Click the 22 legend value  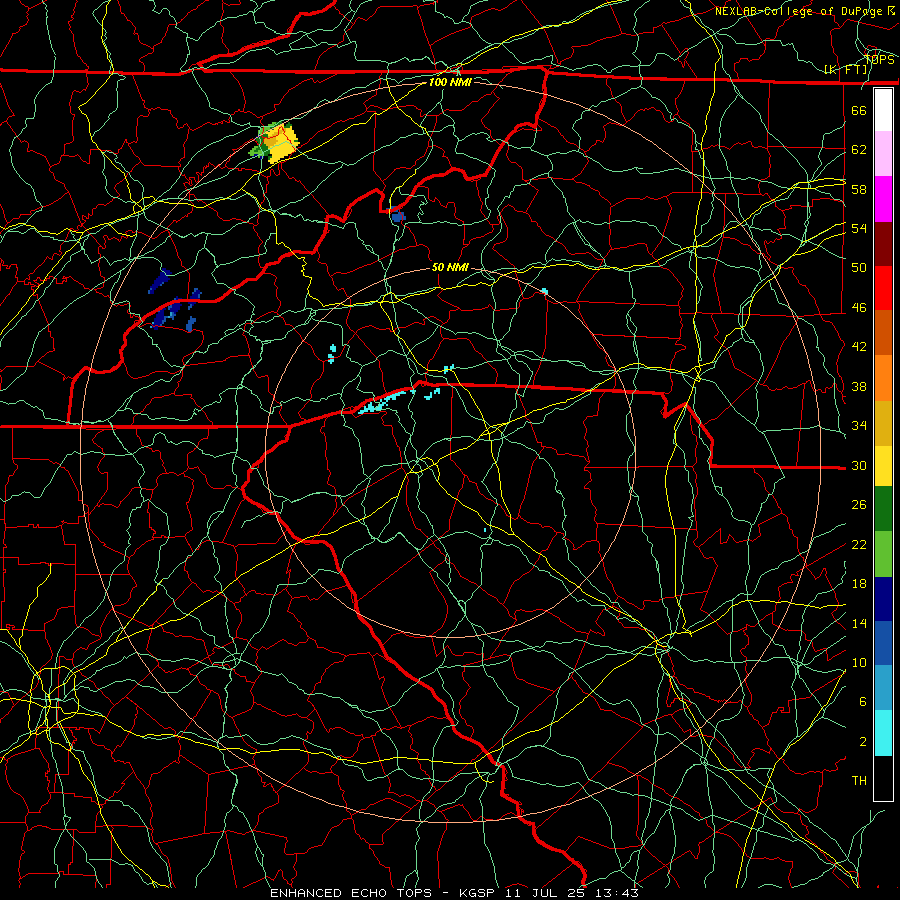[859, 544]
